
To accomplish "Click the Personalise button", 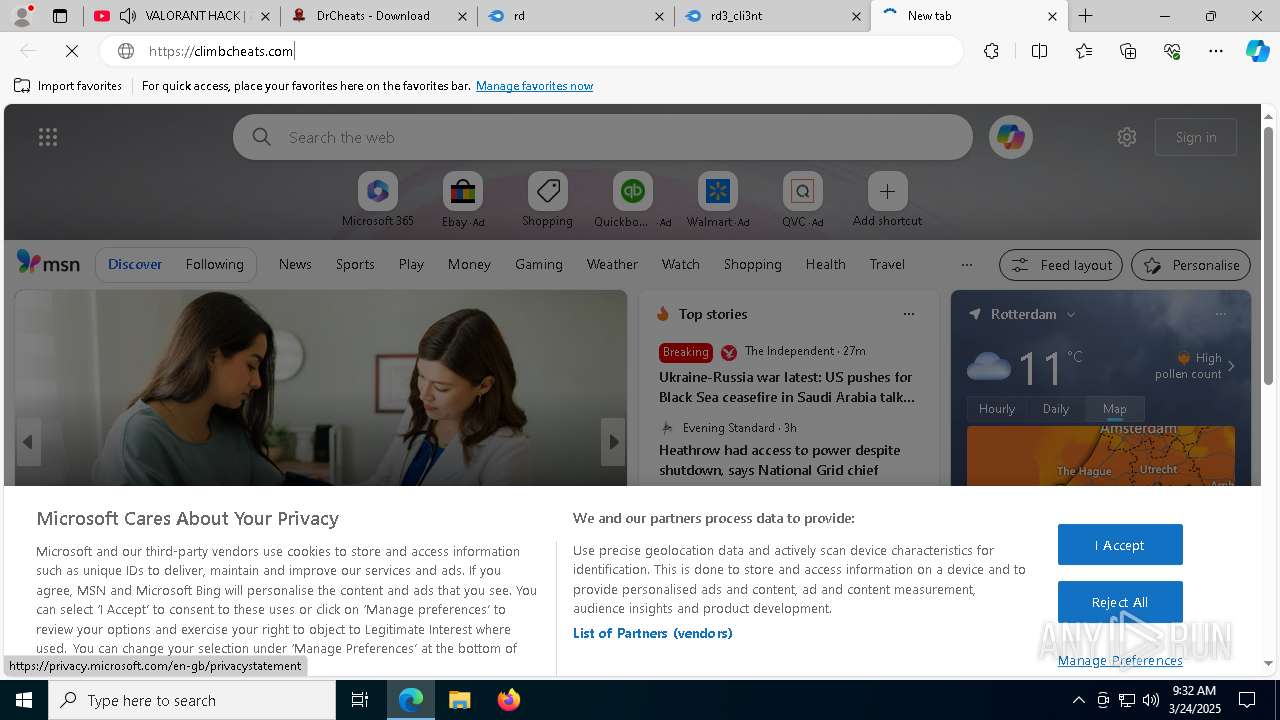I will pos(1191,265).
